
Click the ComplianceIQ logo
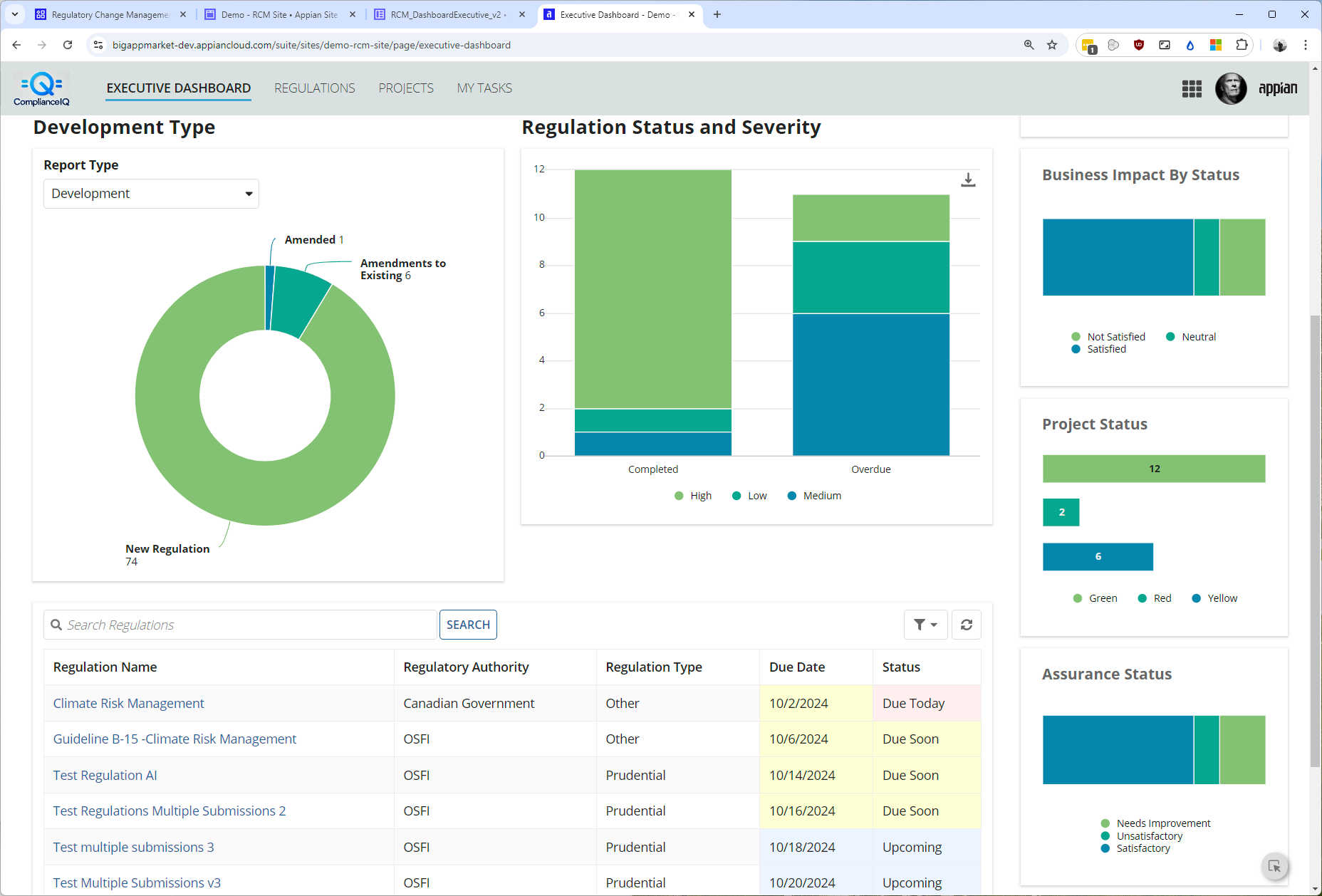click(42, 88)
